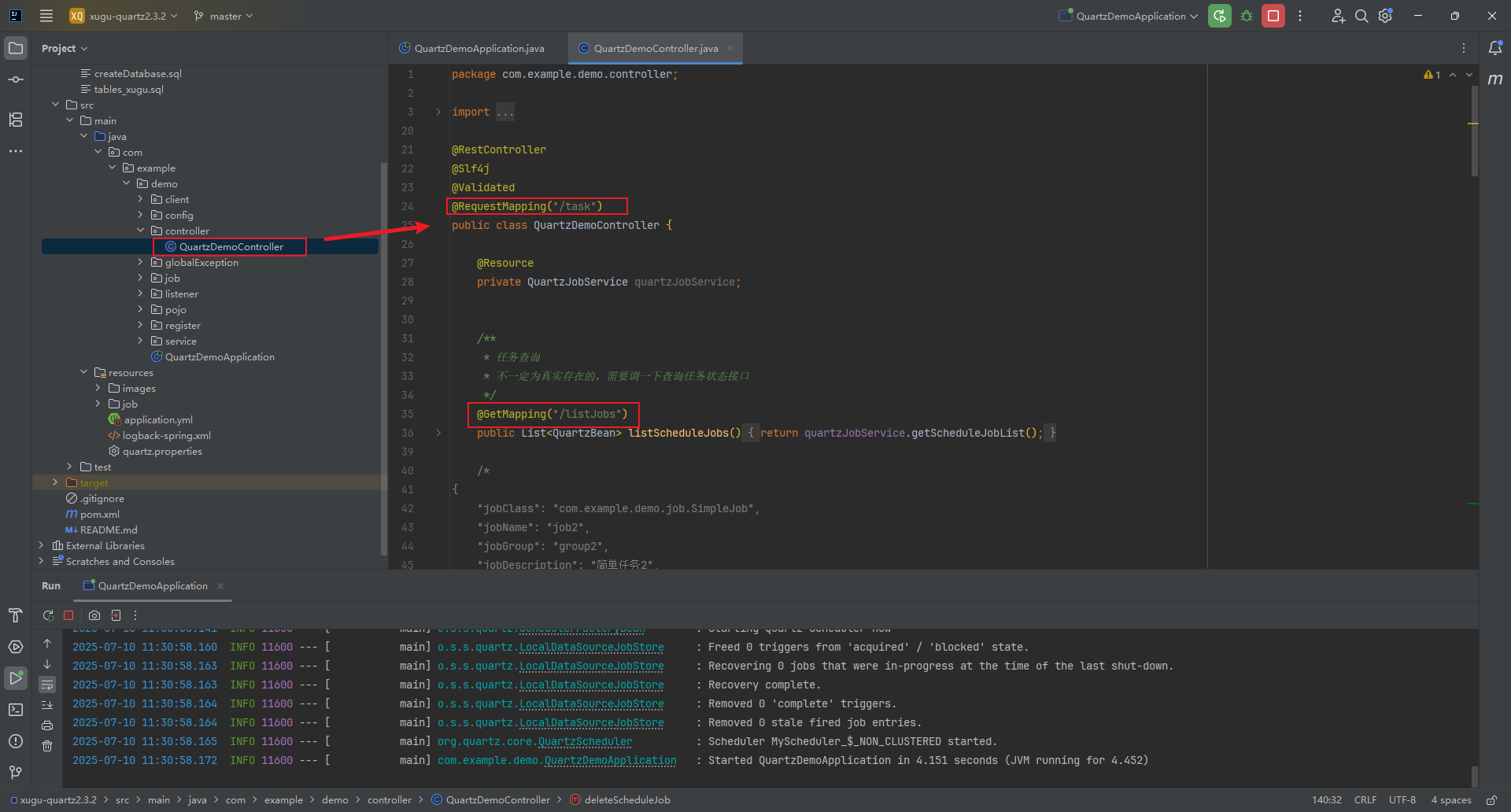Open the IDE settings gear icon
1511x812 pixels.
click(x=1385, y=16)
